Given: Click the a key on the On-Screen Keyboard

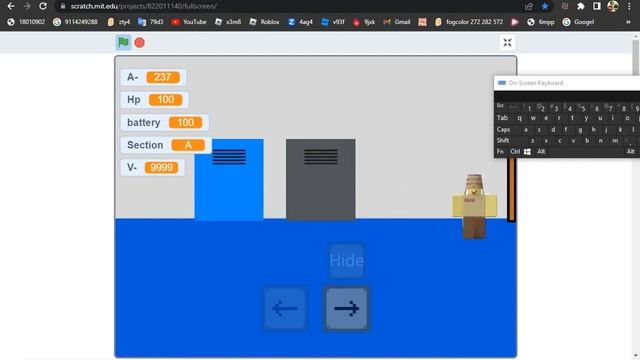Looking at the screenshot, I should point(526,129).
